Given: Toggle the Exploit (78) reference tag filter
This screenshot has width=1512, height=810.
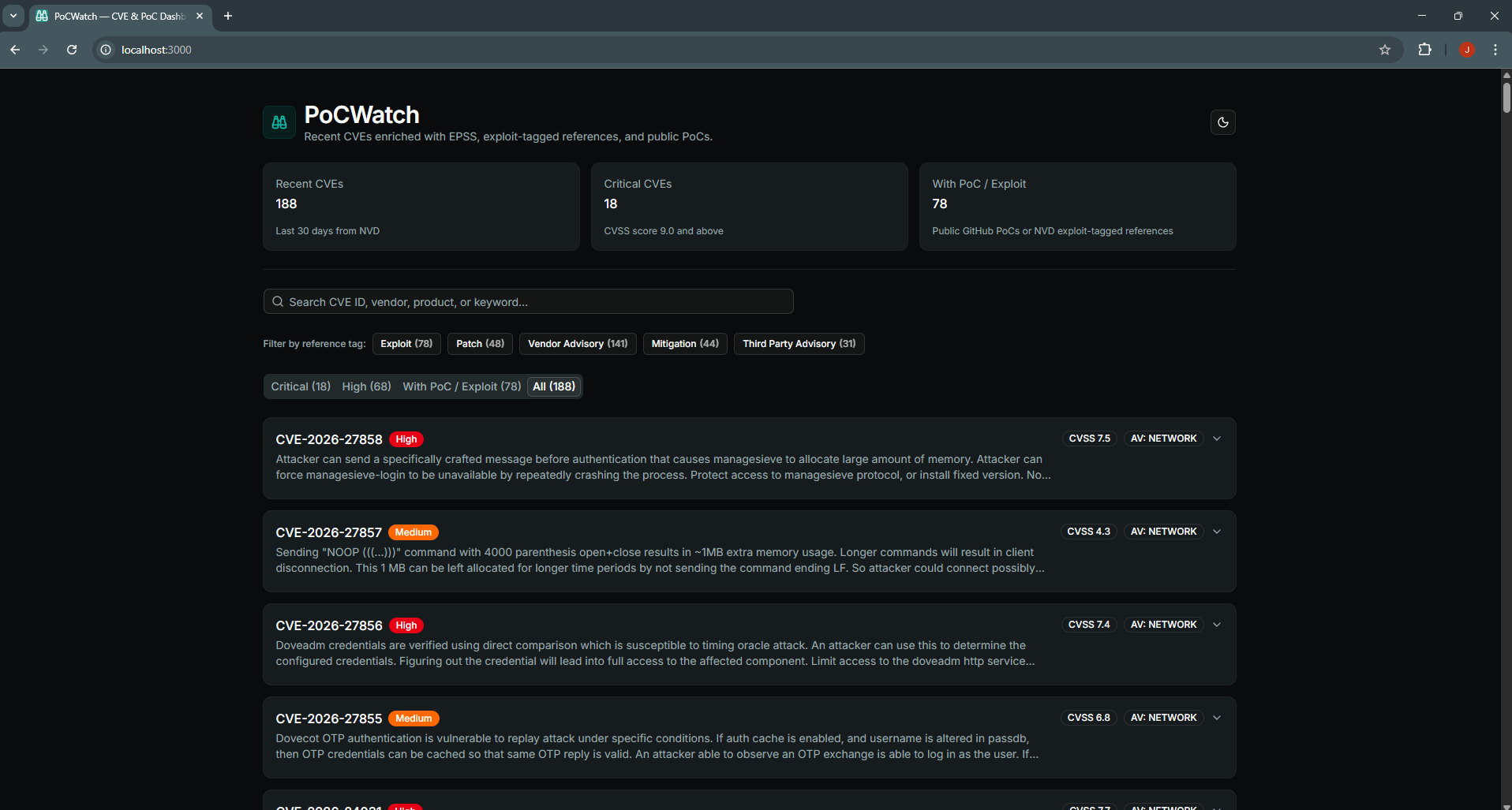Looking at the screenshot, I should tap(406, 344).
